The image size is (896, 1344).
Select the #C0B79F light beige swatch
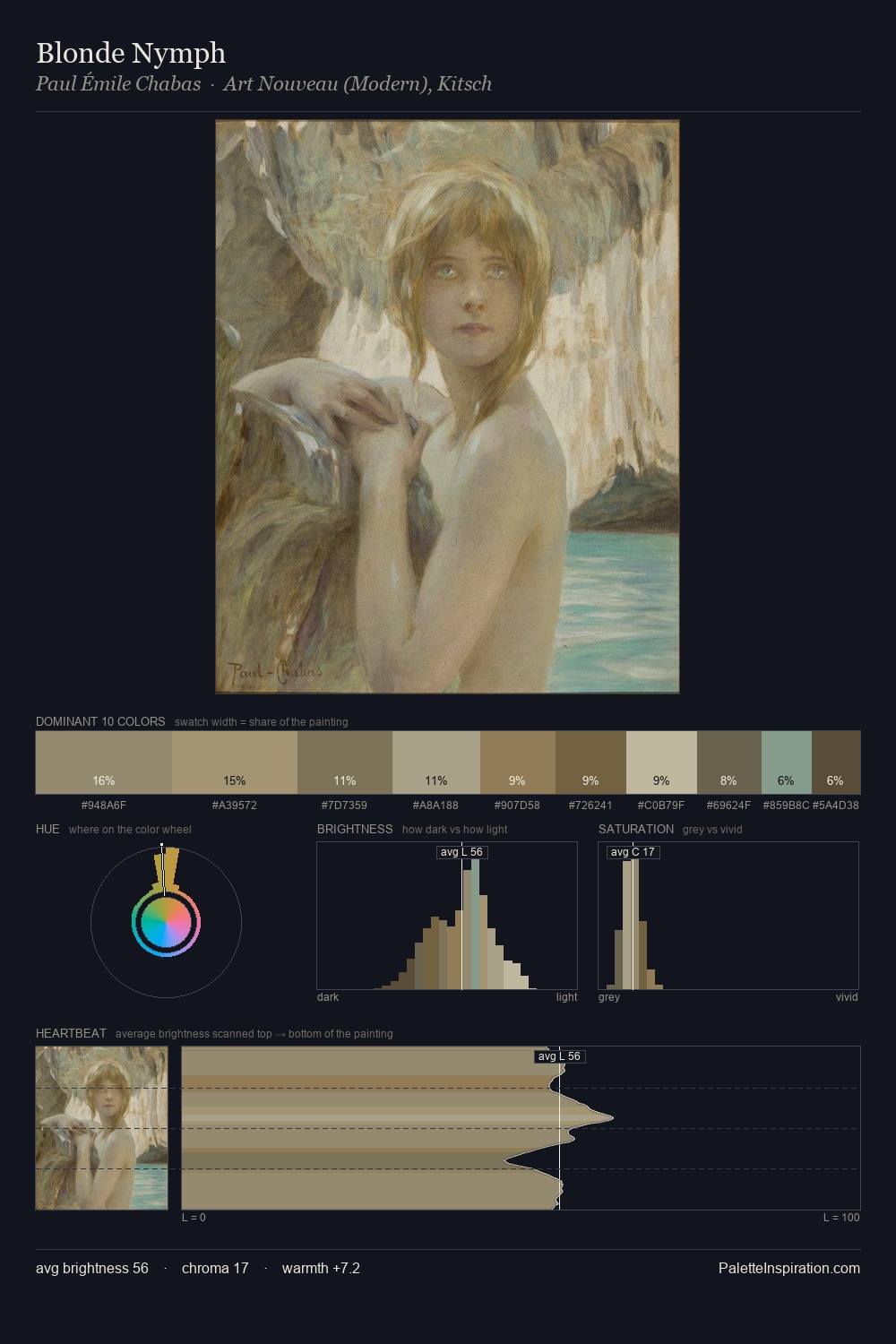pos(661,762)
